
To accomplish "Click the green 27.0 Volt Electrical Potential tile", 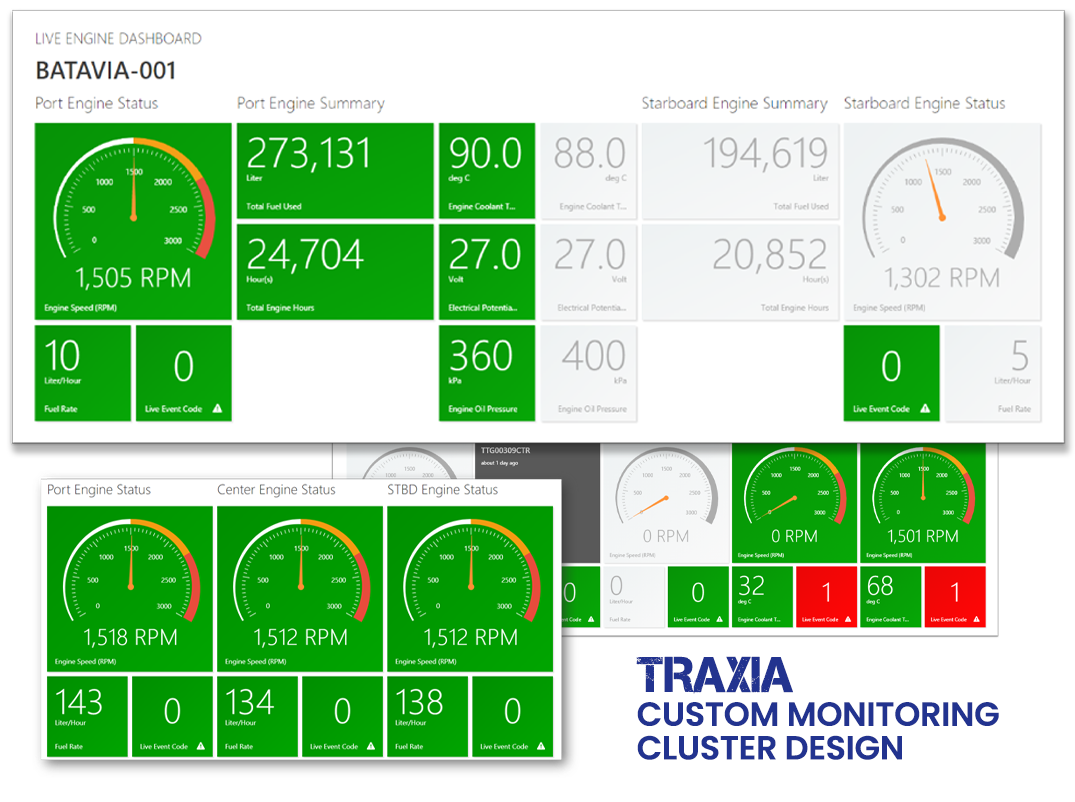I will [x=487, y=271].
